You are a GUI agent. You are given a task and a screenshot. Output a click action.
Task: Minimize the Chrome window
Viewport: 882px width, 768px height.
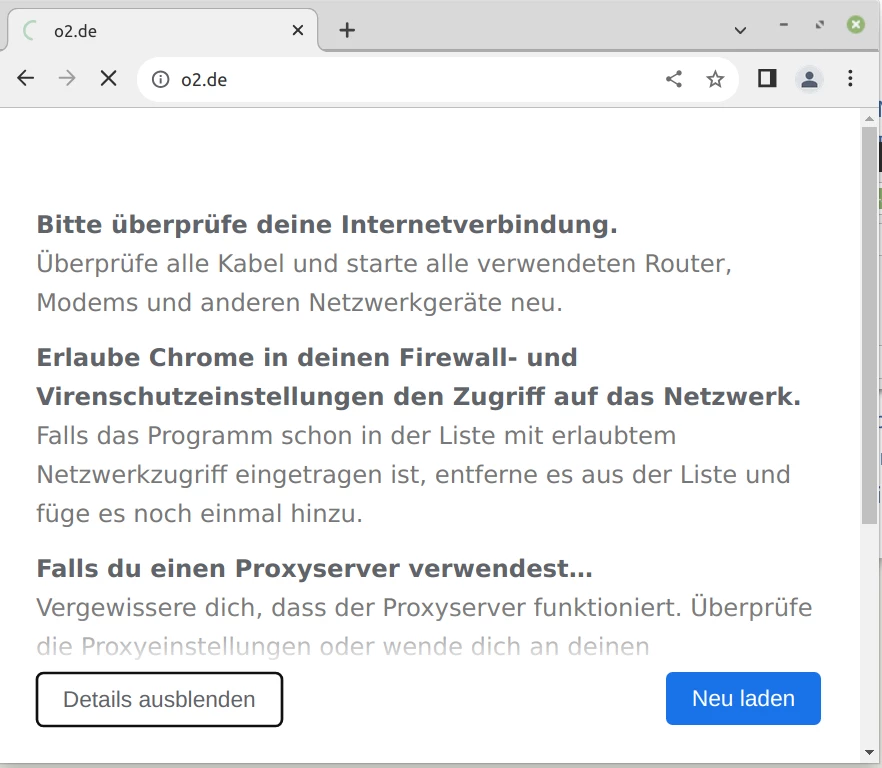click(x=784, y=25)
